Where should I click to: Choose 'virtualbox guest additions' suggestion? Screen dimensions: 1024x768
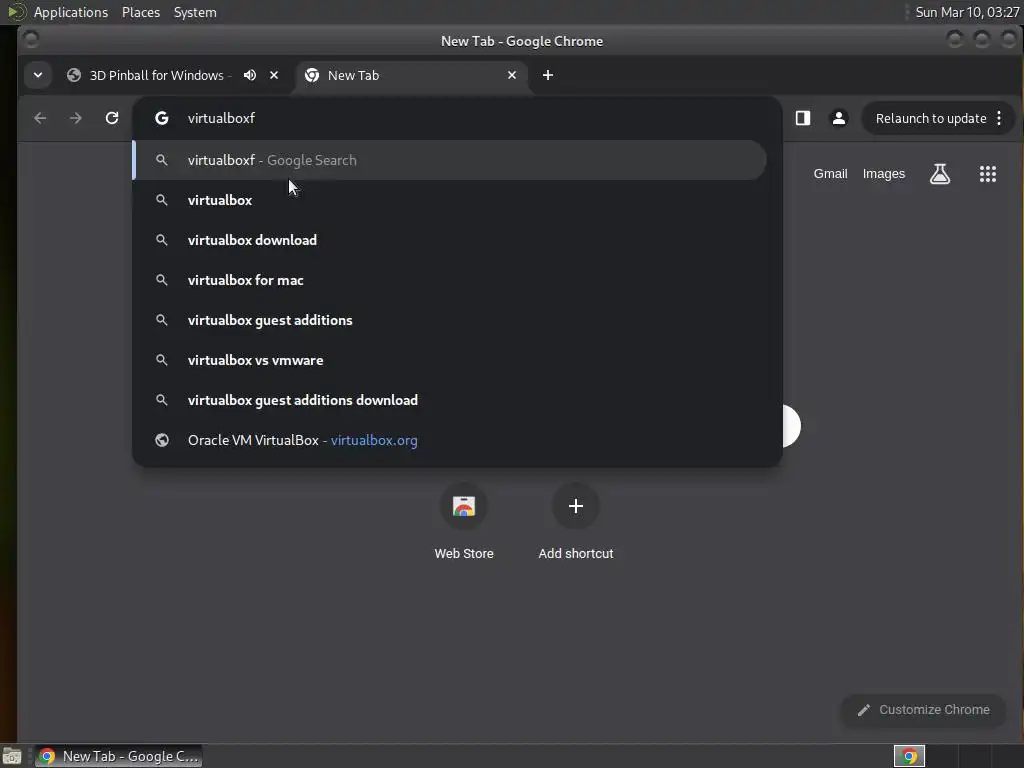[449, 320]
